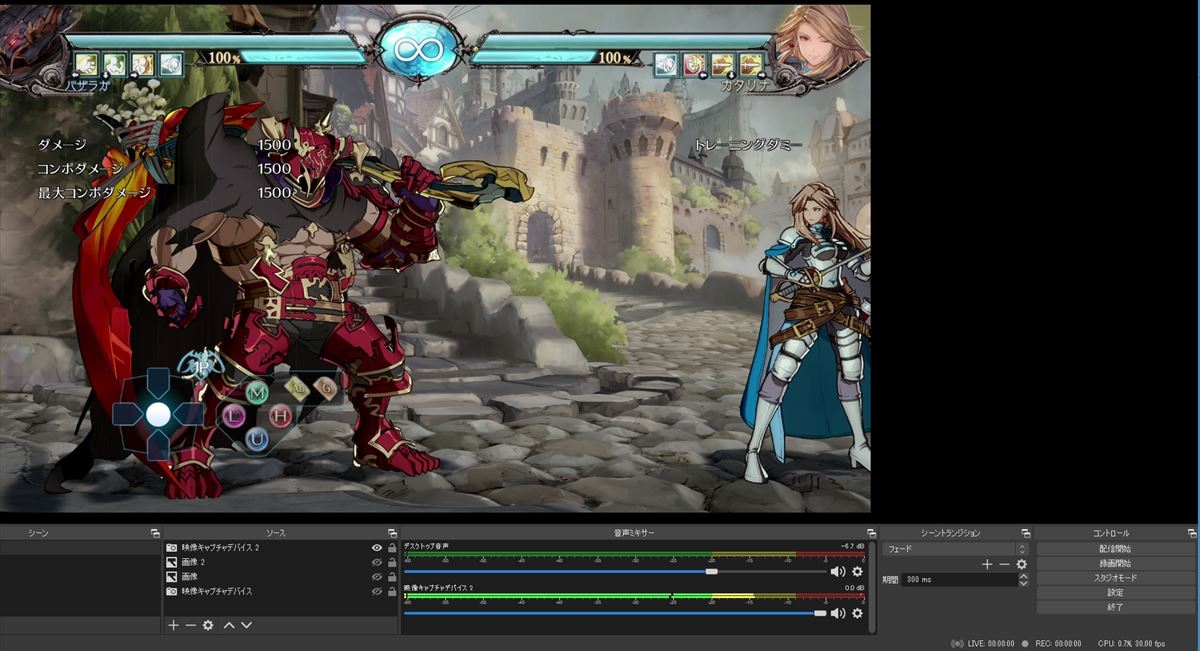1200x651 pixels.
Task: Toggle the lock on 画像 source
Action: pyautogui.click(x=392, y=577)
